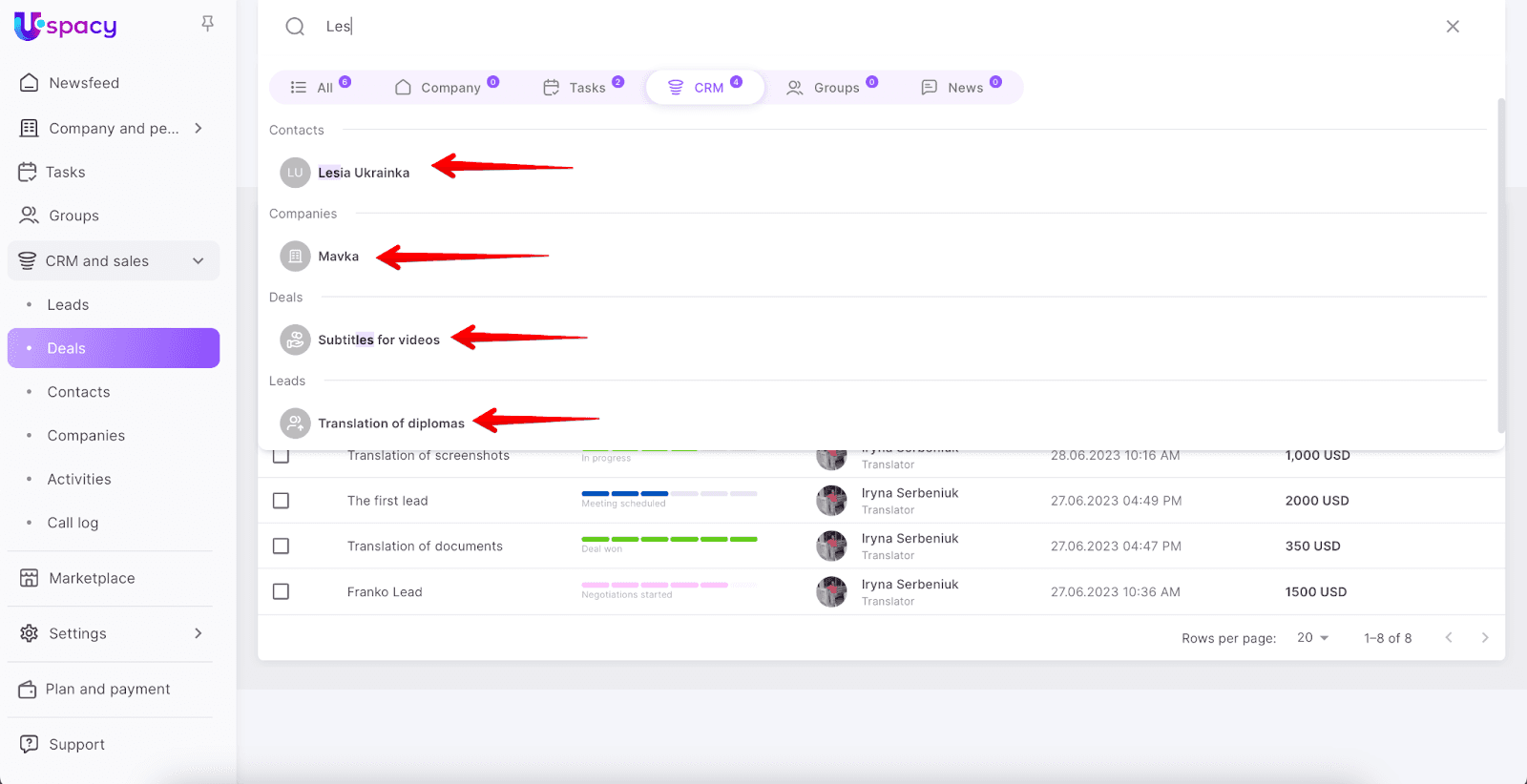
Task: Open the Subtitles for videos deal result
Action: coord(379,340)
